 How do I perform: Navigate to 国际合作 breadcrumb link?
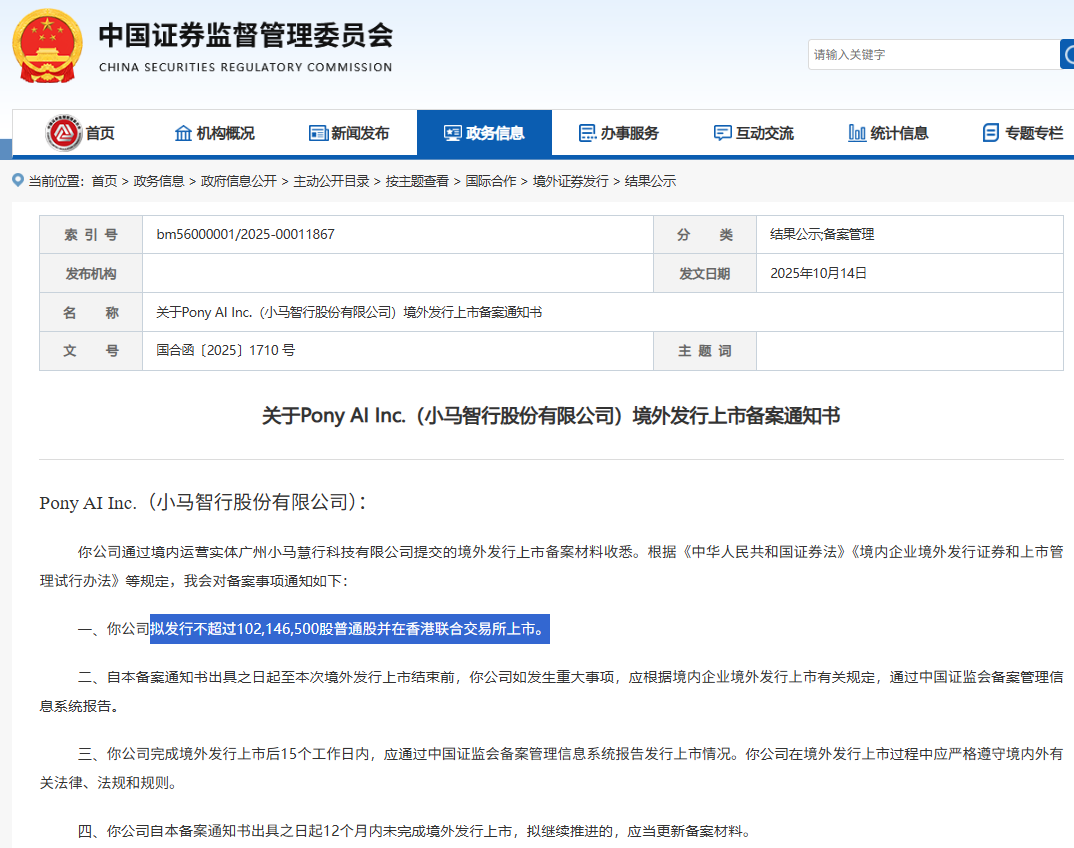point(491,181)
